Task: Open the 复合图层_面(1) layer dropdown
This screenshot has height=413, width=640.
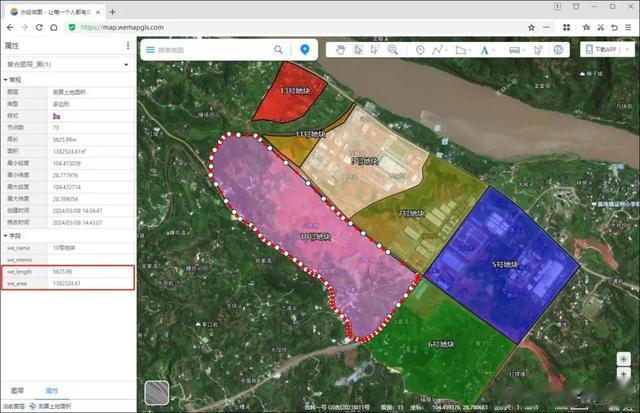Action: click(x=68, y=64)
